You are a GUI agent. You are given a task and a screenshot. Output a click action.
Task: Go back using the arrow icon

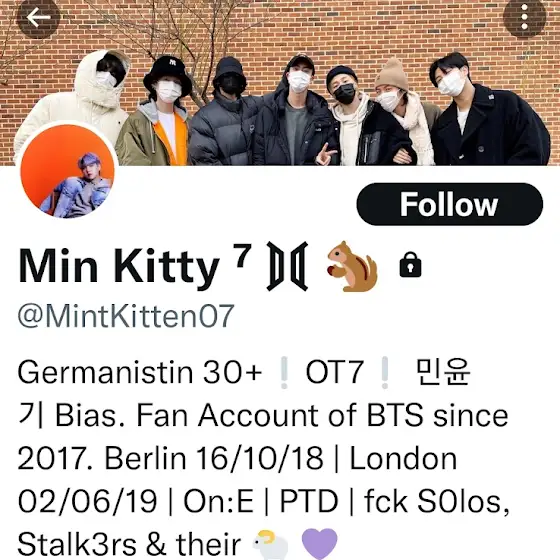click(x=38, y=17)
